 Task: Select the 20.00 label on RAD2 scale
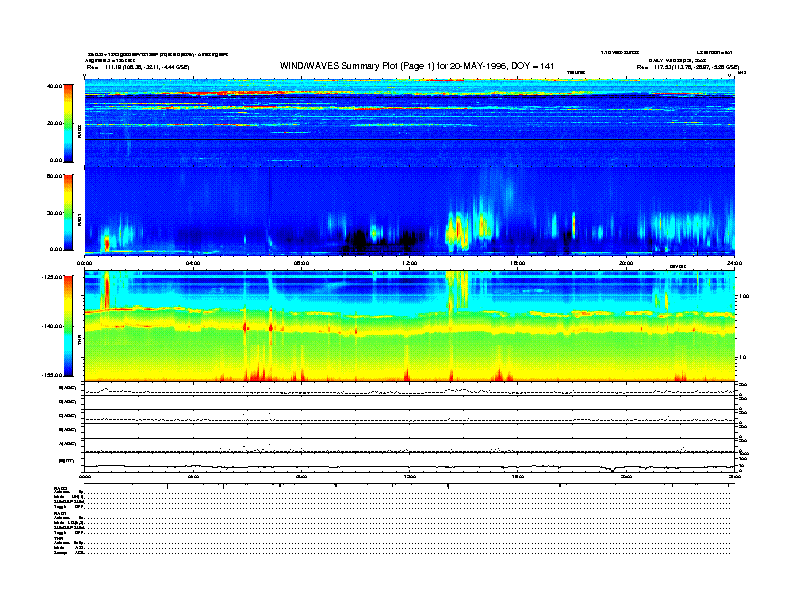coord(54,123)
